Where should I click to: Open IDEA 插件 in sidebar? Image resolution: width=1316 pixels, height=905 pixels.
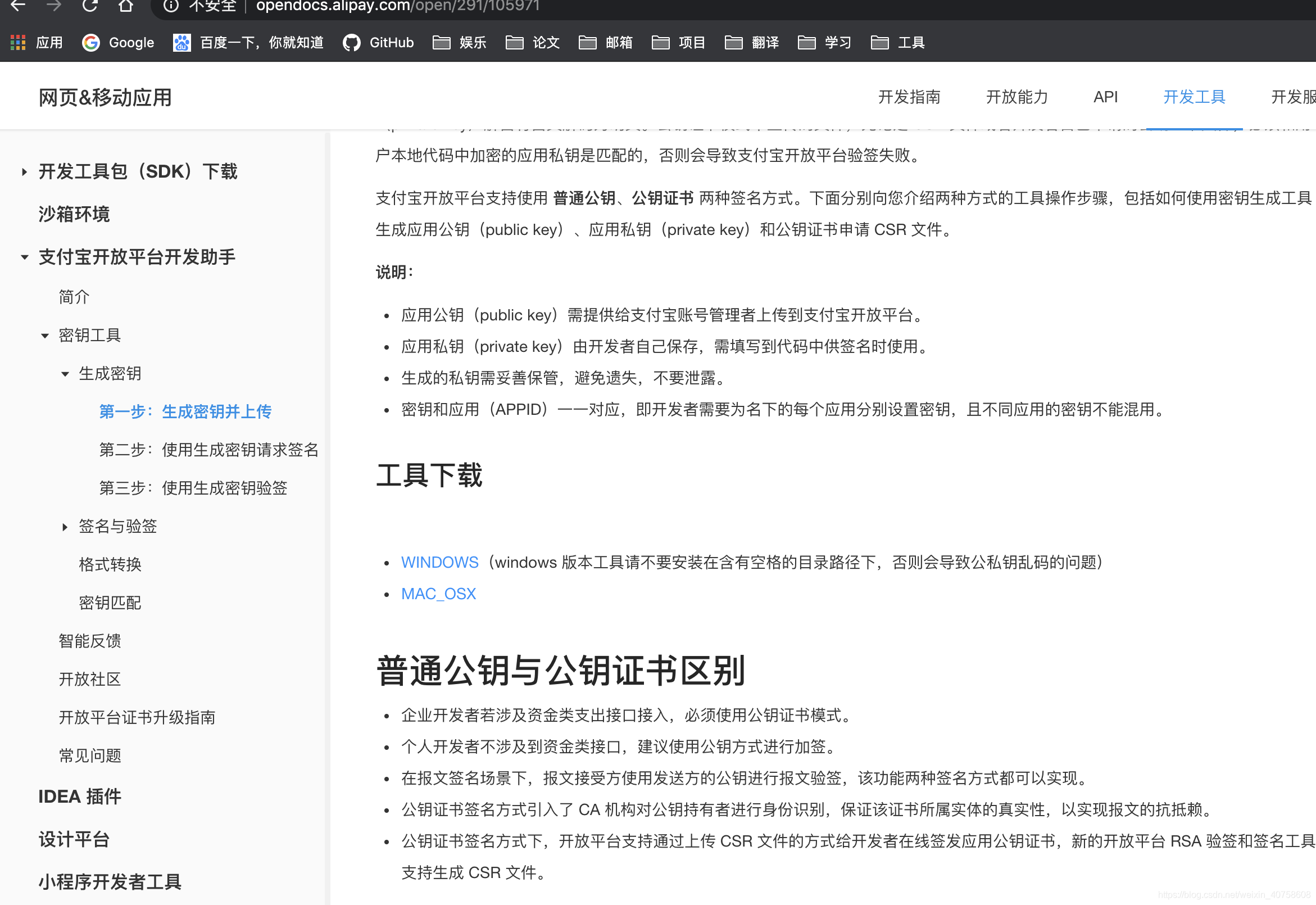pos(79,797)
